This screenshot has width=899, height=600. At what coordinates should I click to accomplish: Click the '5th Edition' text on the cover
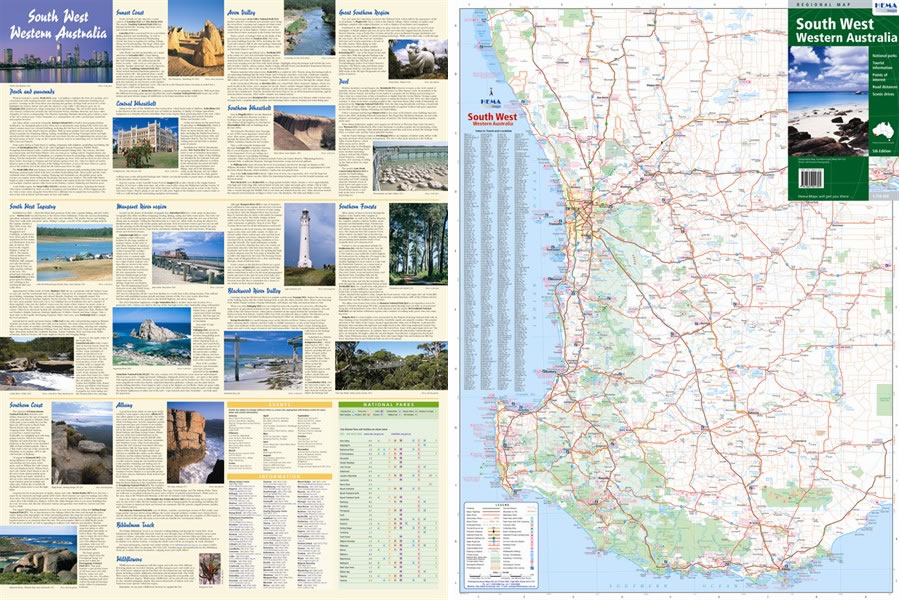tap(880, 150)
